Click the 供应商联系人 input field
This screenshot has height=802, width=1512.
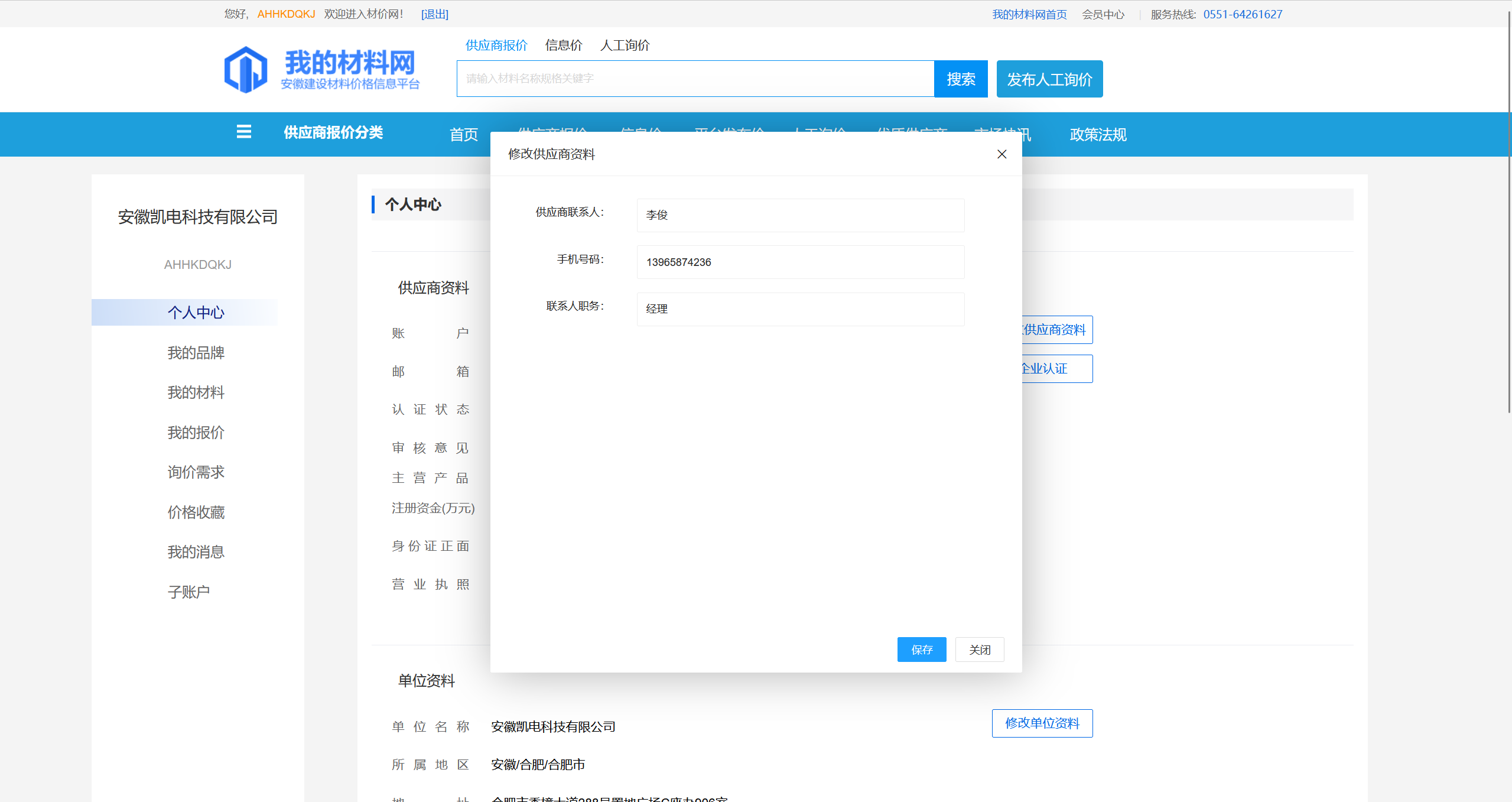pyautogui.click(x=800, y=215)
